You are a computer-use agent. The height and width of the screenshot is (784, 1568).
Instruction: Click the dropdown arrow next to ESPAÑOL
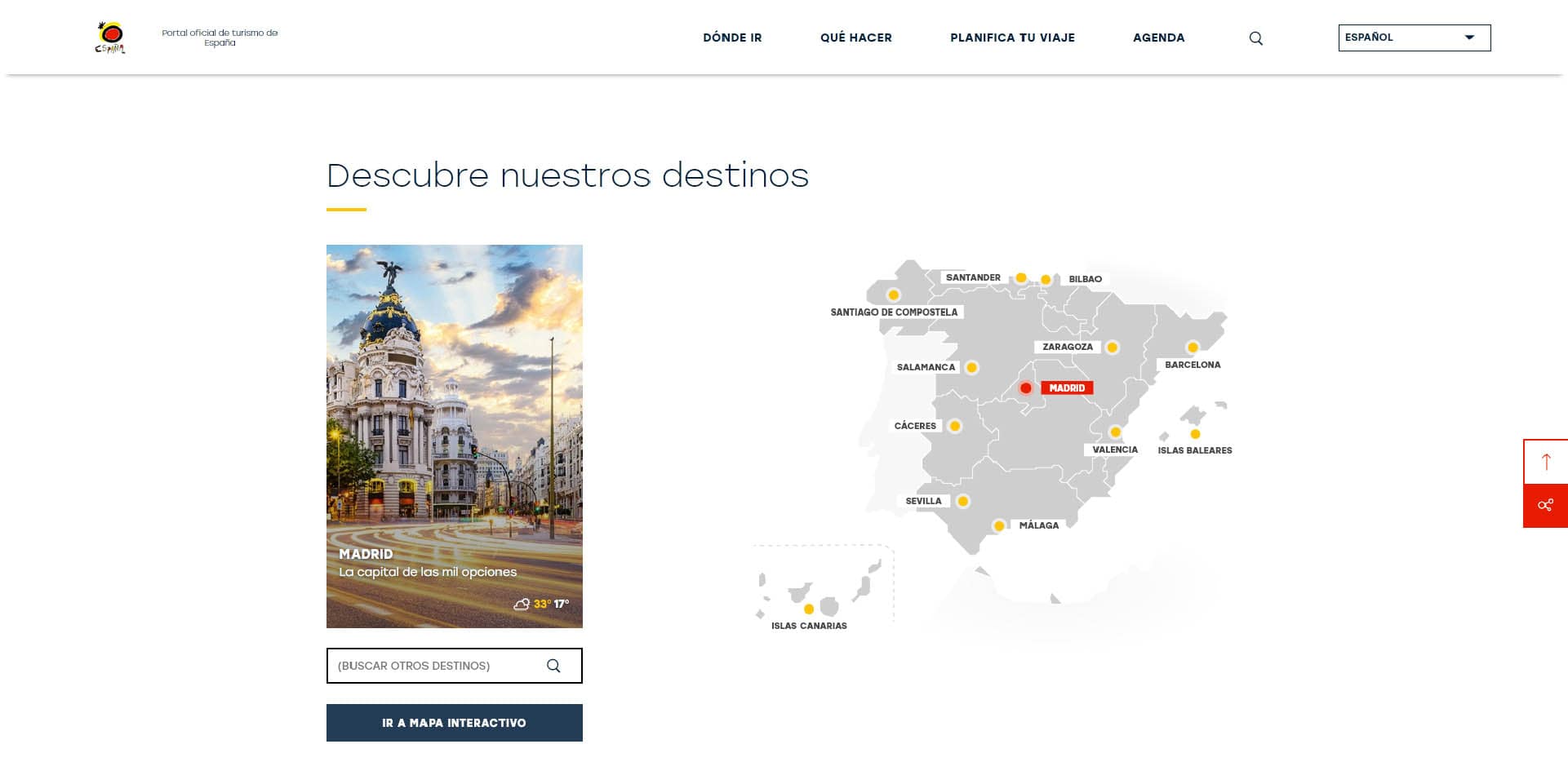[x=1470, y=38]
